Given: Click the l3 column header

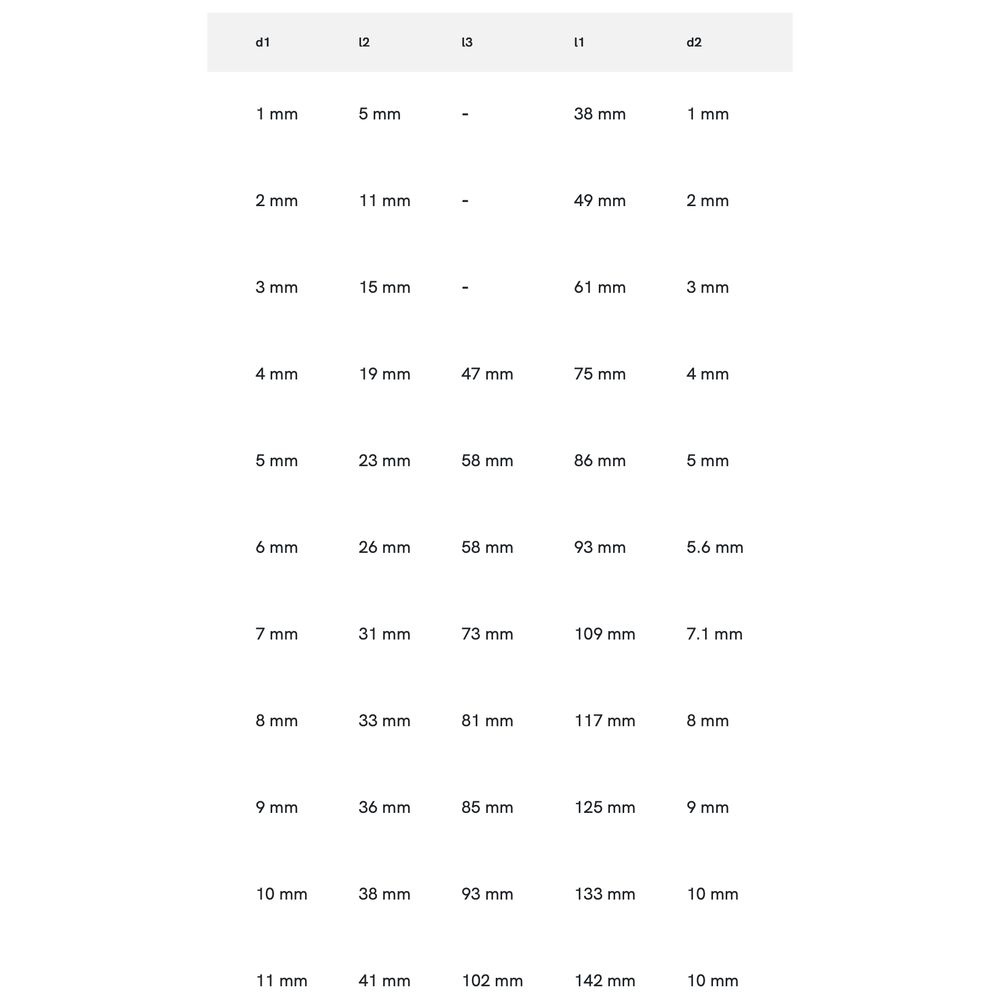Looking at the screenshot, I should tap(467, 42).
